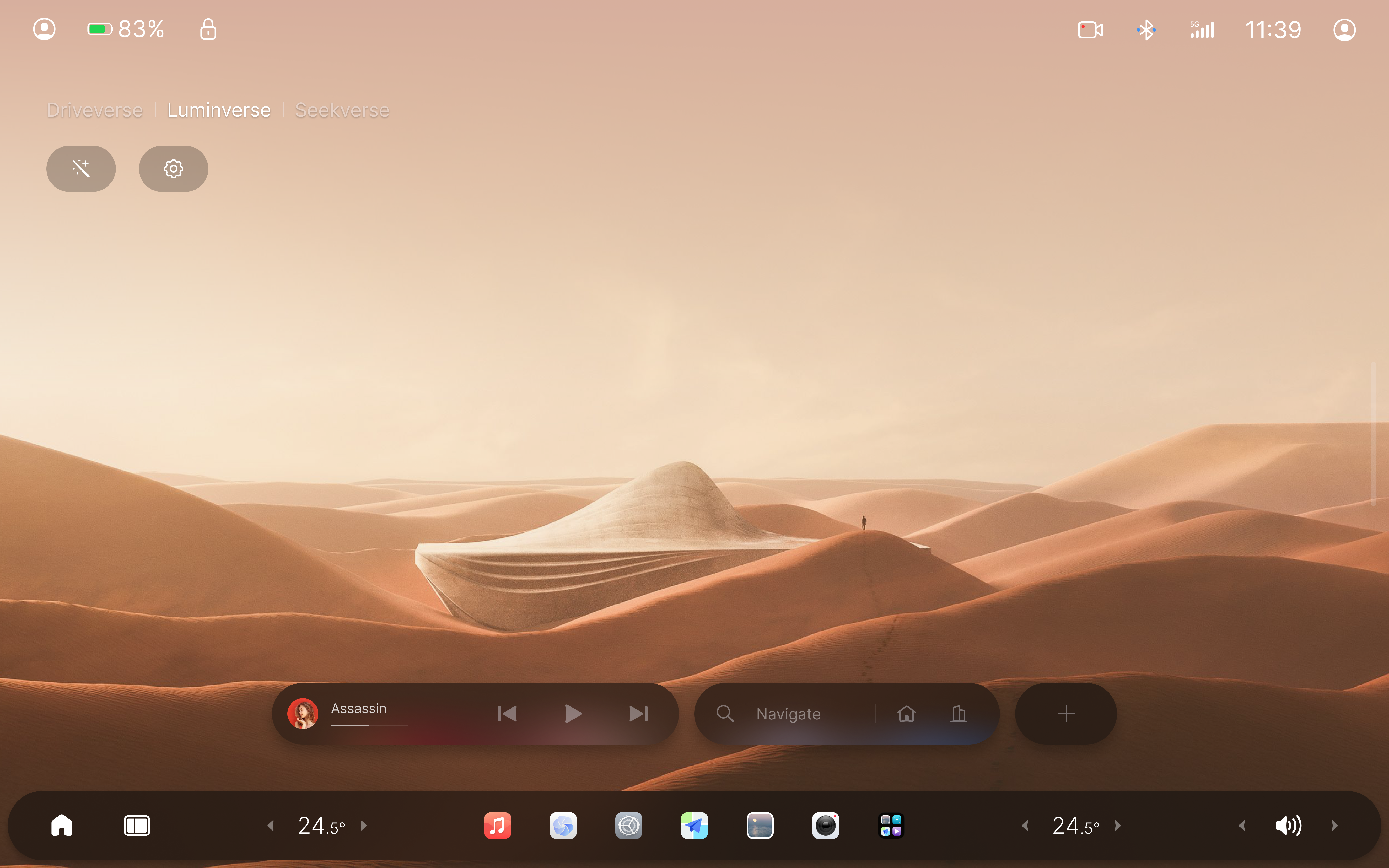Tap the 5G signal strength icon
Image resolution: width=1389 pixels, height=868 pixels.
[1202, 30]
